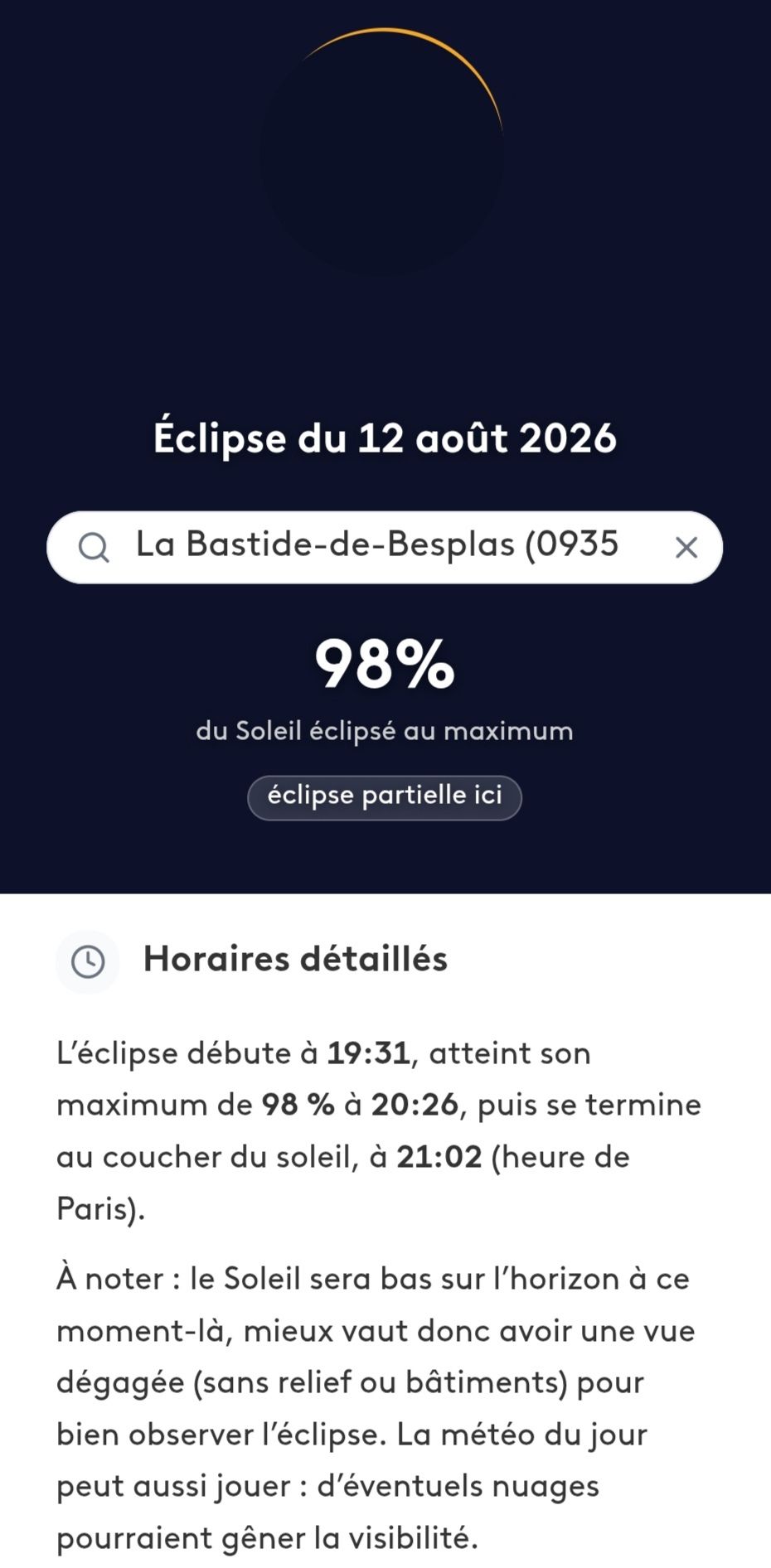Select the bold 19:31 start time

click(x=368, y=1053)
